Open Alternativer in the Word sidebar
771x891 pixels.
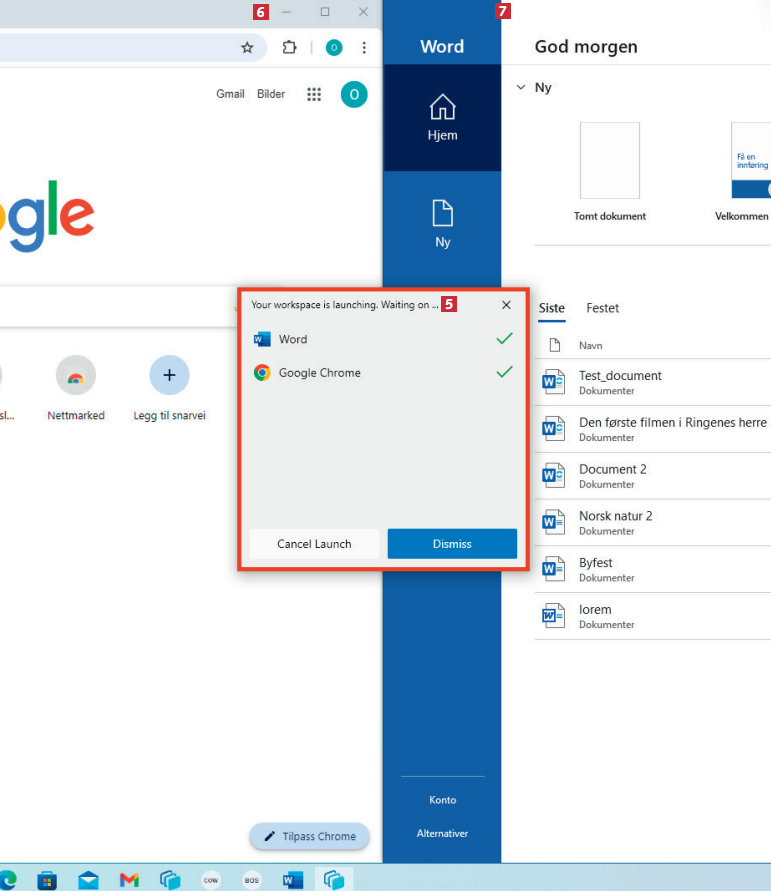[442, 833]
